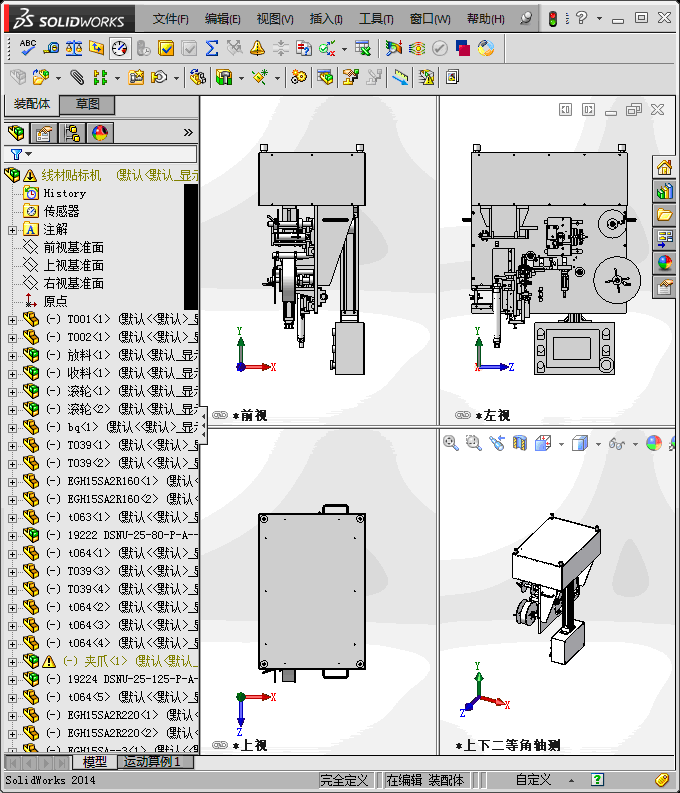Viewport: 680px width, 793px height.
Task: Open the FeatureManager design tree tab
Action: (x=16, y=133)
